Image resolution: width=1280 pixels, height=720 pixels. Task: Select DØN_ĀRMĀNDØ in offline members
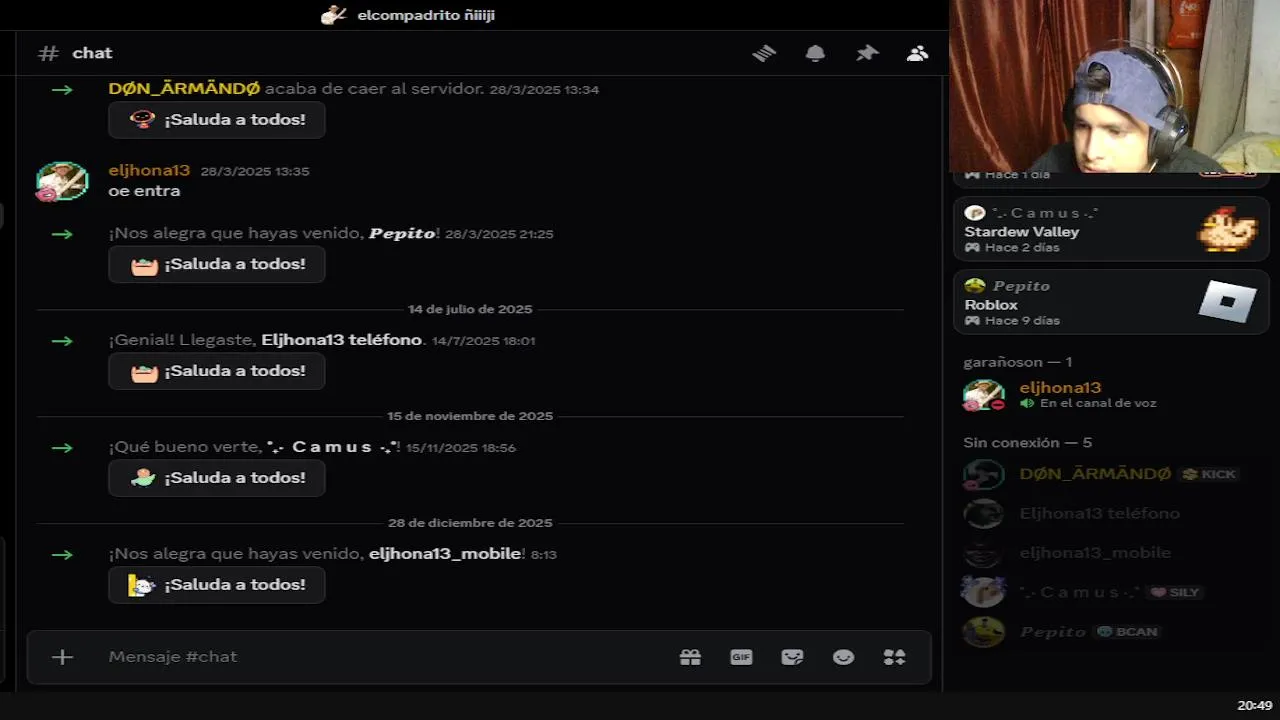[x=1111, y=474]
